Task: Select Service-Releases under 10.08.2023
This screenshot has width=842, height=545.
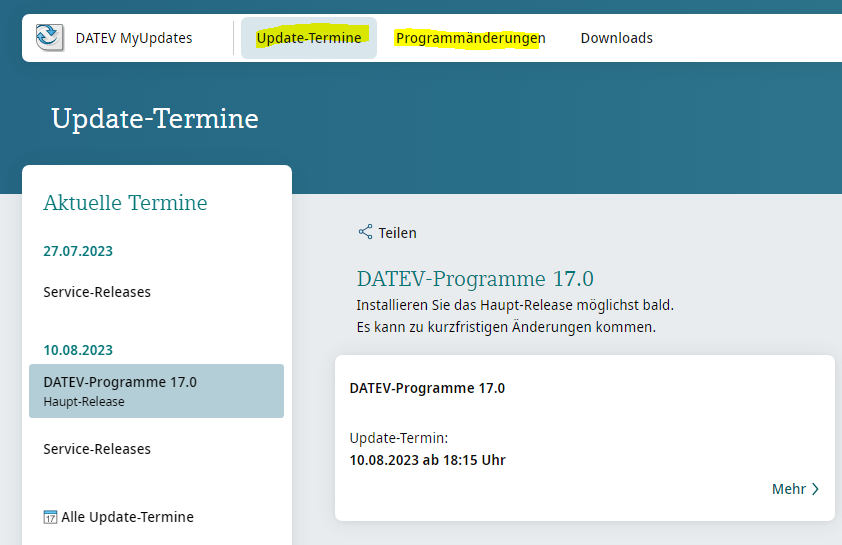Action: point(97,449)
